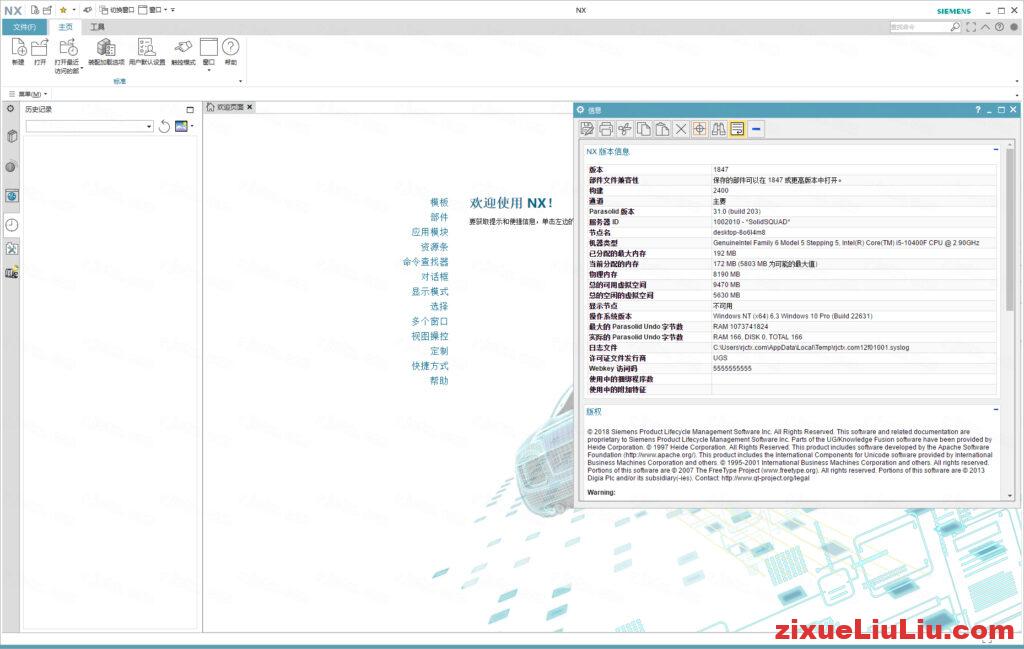Click the command search input field at top right
The height and width of the screenshot is (649, 1024).
[920, 27]
